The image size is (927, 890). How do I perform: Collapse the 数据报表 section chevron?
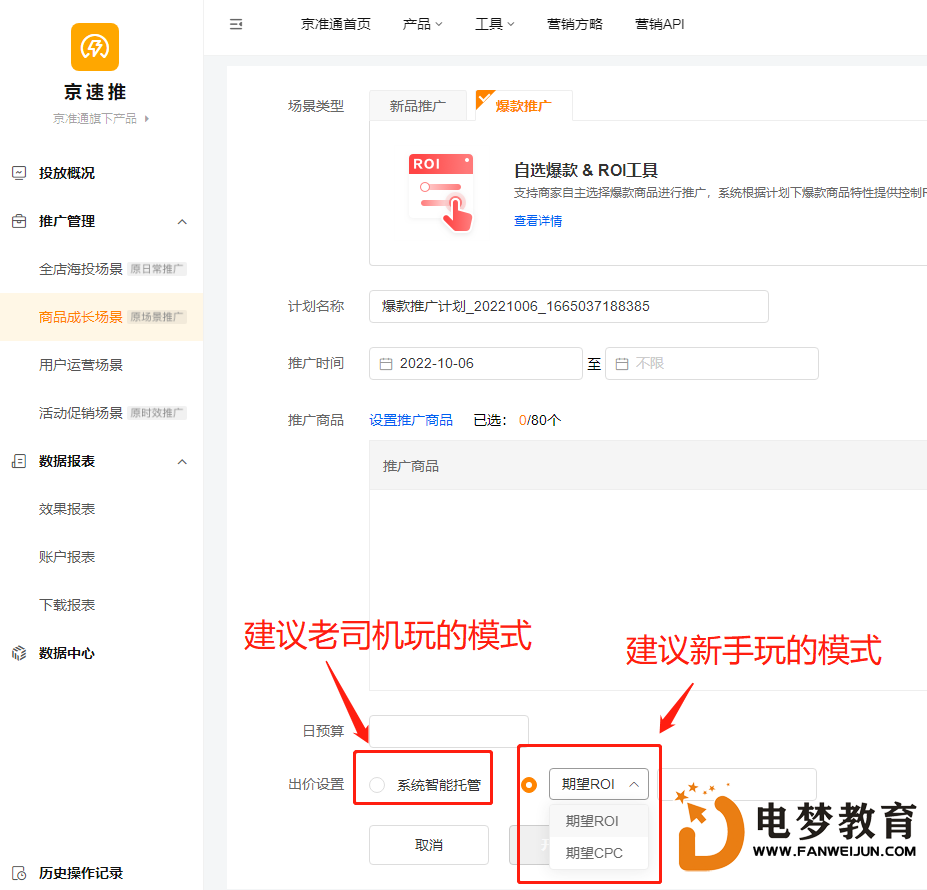click(x=182, y=462)
